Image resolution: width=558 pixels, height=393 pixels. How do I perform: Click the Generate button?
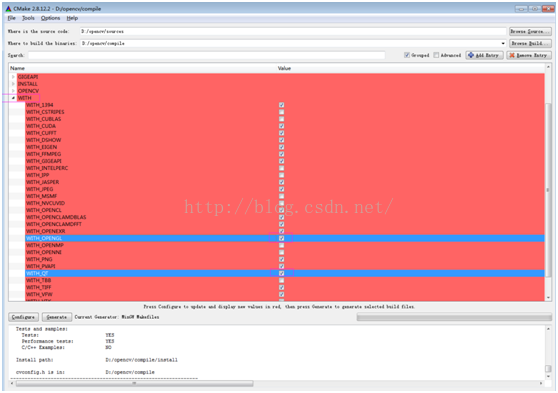57,317
